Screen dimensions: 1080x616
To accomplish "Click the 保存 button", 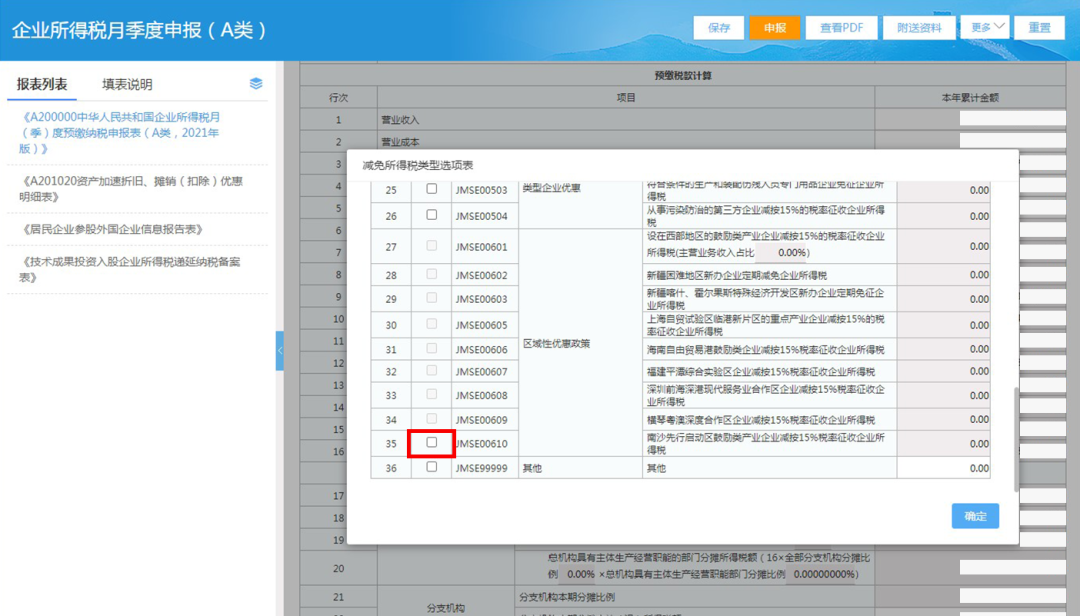I will pyautogui.click(x=718, y=28).
